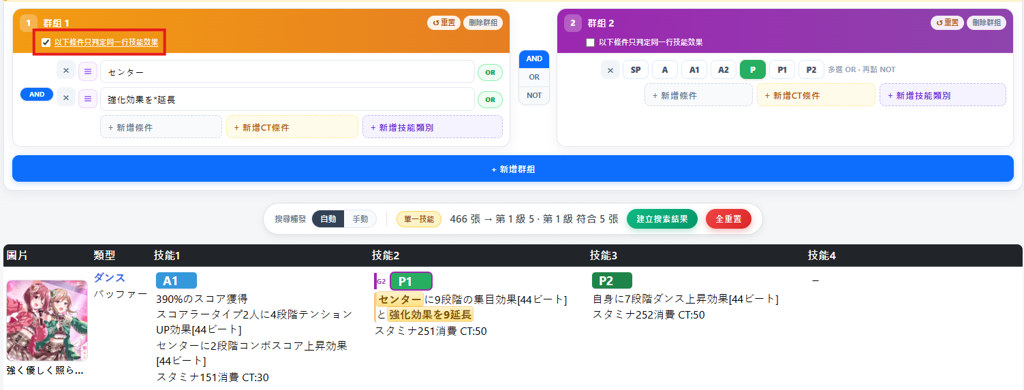Uncheck 以下條件只判定同一行技能效果 in 群組 1
Viewport: 1024px width, 390px height.
coord(46,42)
